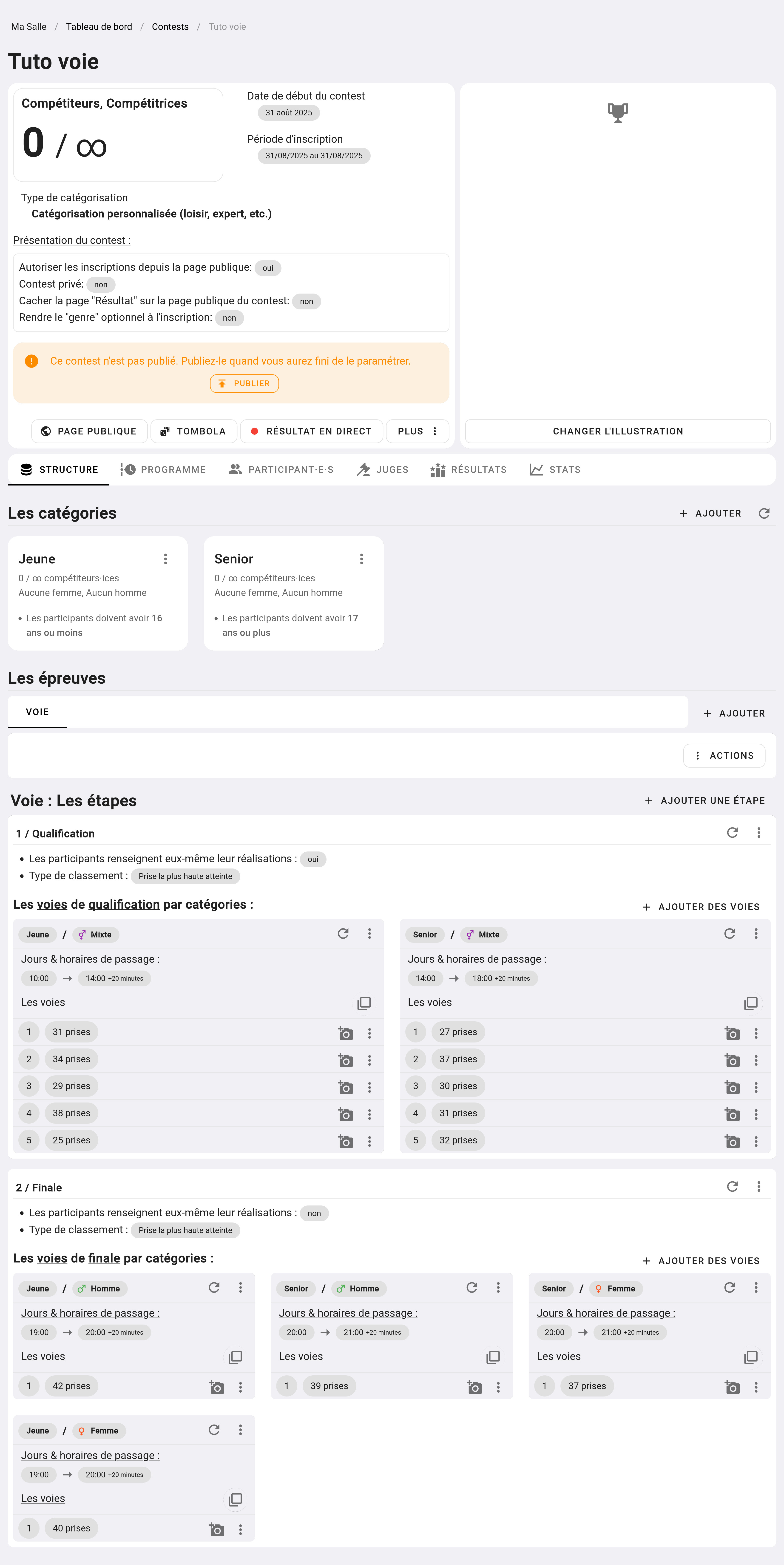Refresh the Qualification step
Viewport: 784px width, 1565px height.
[732, 832]
